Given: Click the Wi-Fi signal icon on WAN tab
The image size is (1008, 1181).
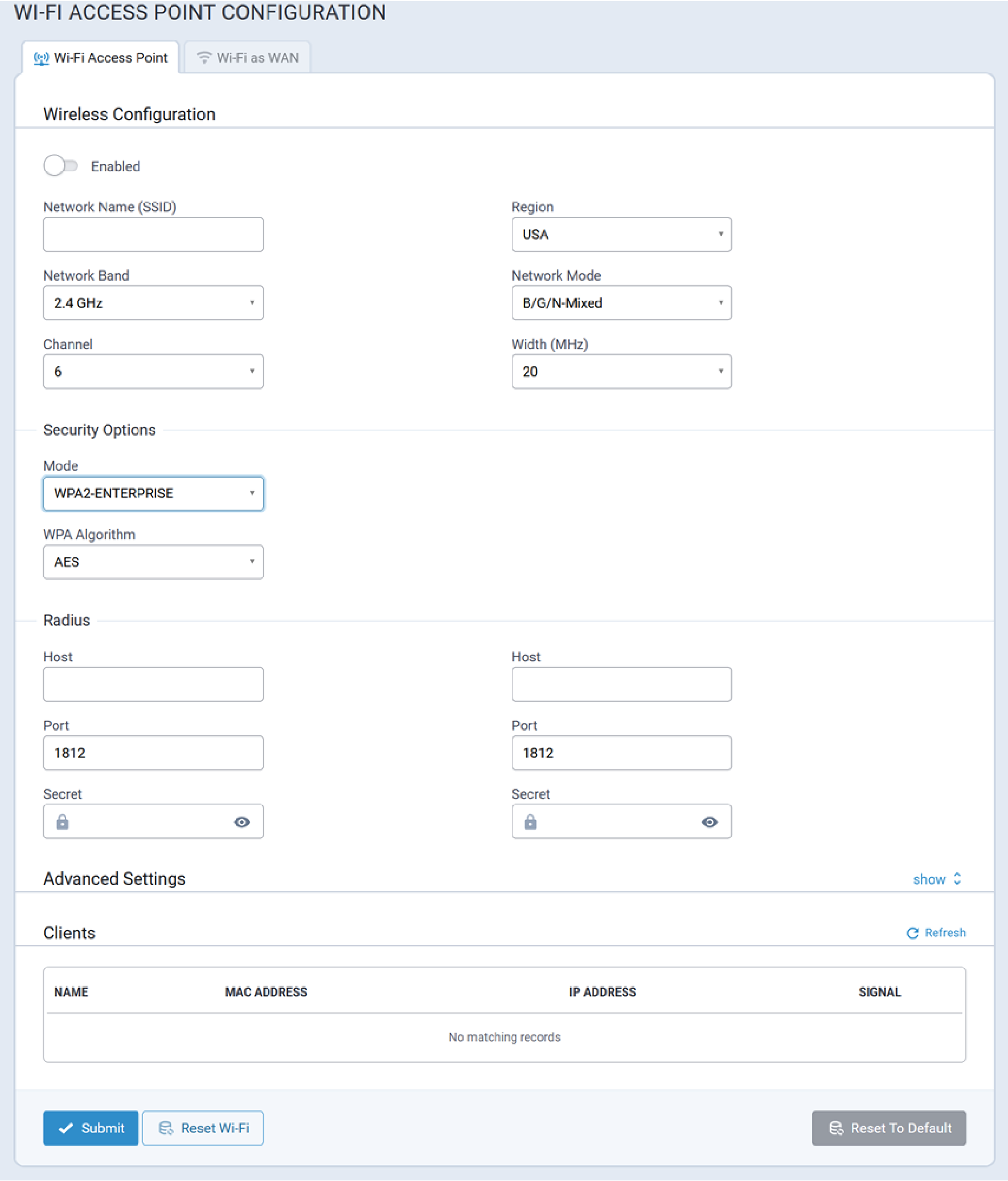Looking at the screenshot, I should tap(204, 58).
